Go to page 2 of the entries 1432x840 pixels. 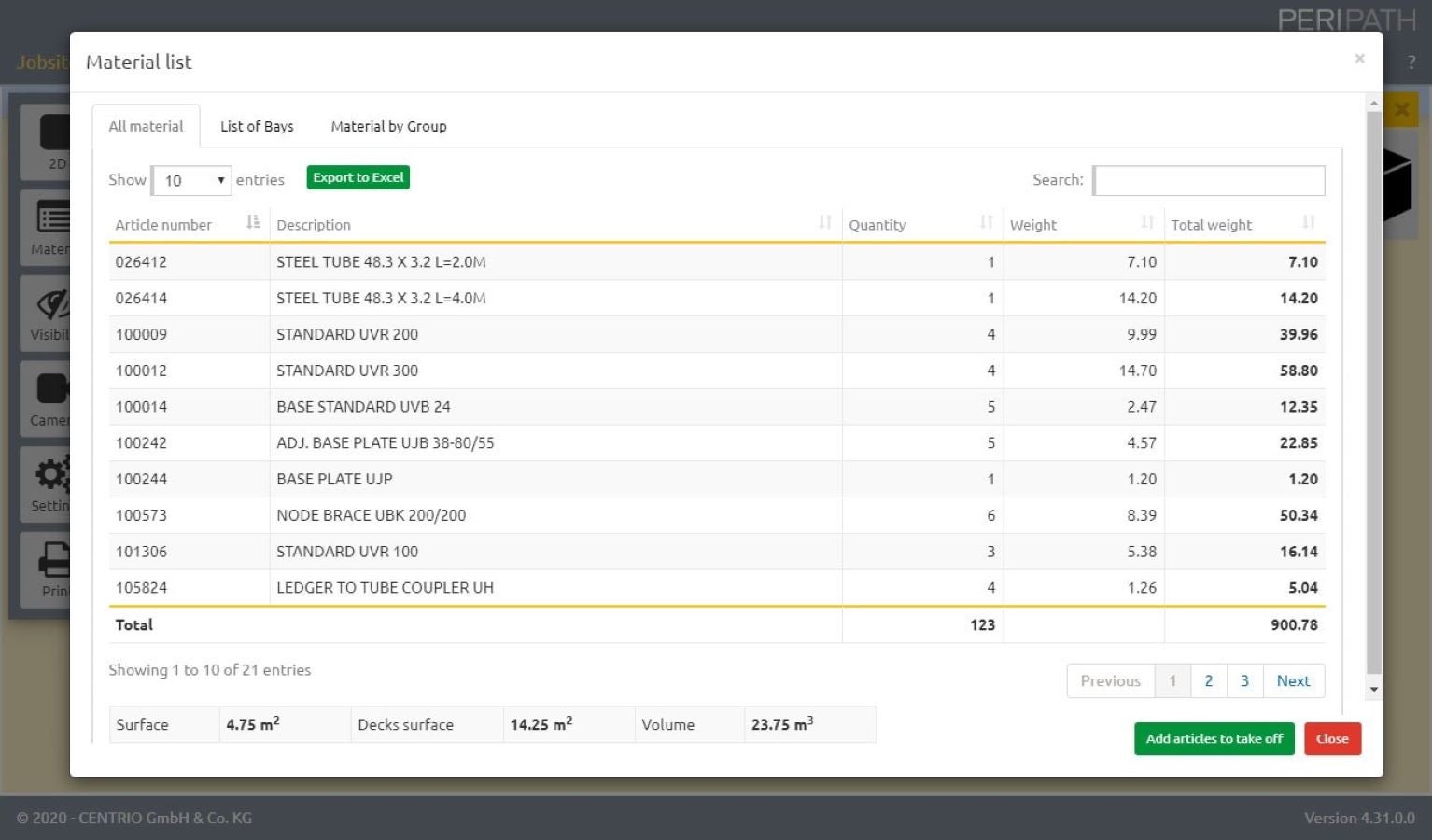click(1208, 680)
